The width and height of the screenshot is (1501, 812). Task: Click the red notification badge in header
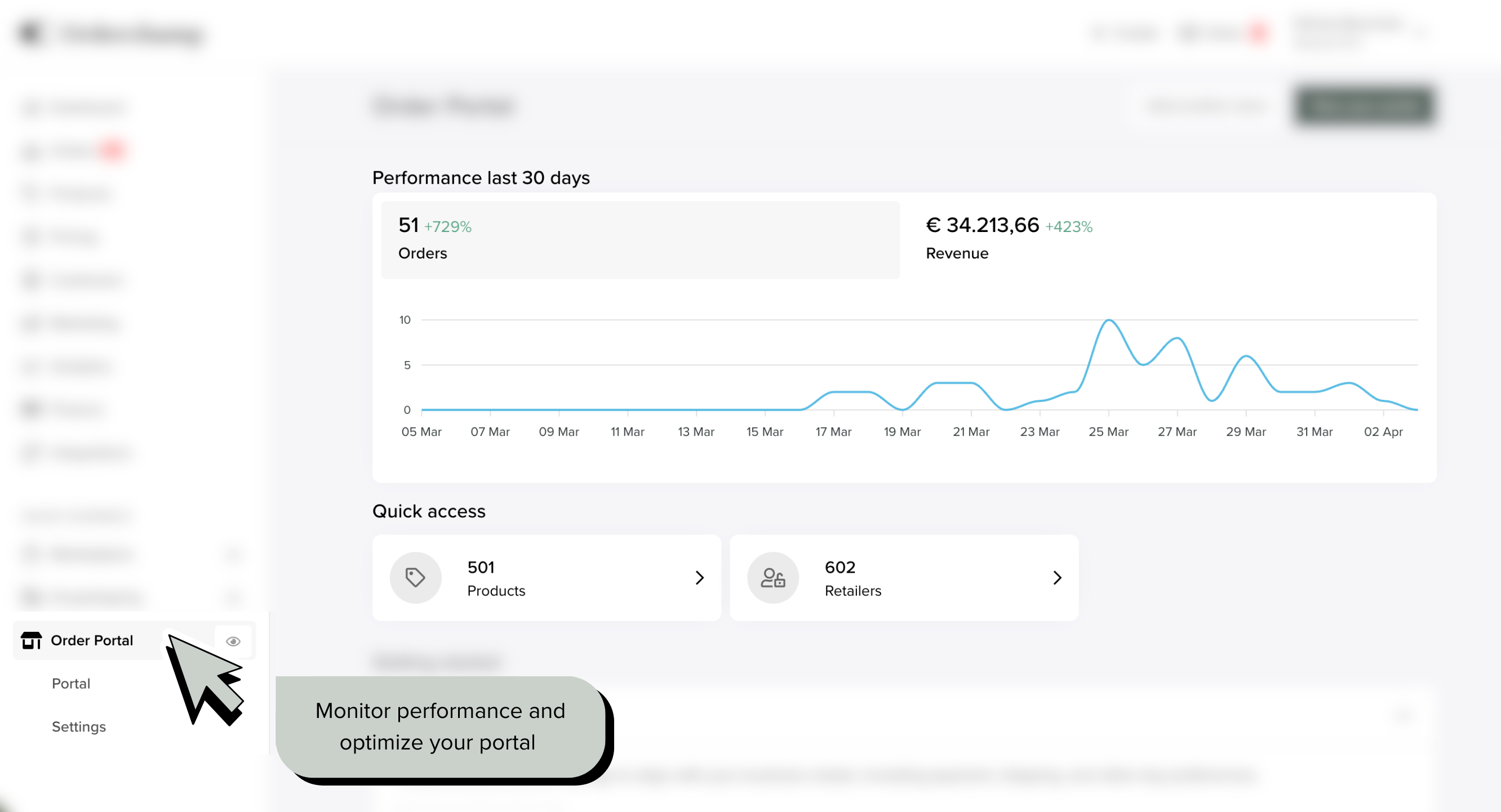pos(1259,33)
